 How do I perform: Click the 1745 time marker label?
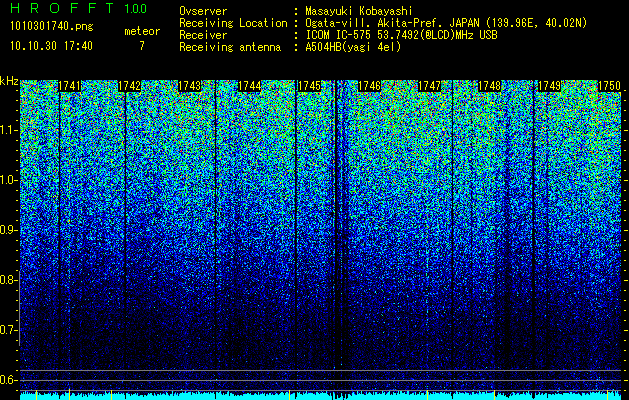[309, 86]
